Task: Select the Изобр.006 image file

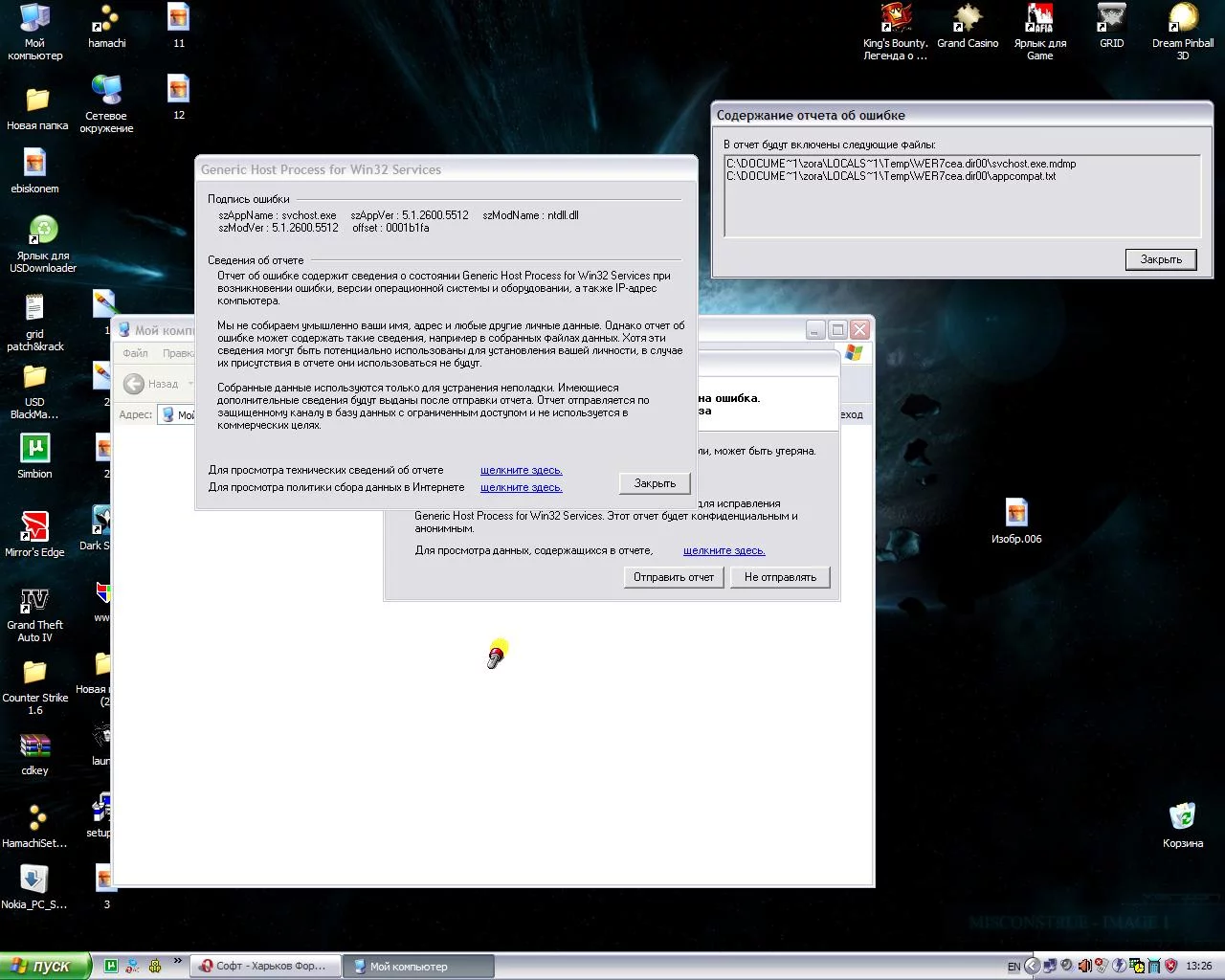Action: point(1016,514)
